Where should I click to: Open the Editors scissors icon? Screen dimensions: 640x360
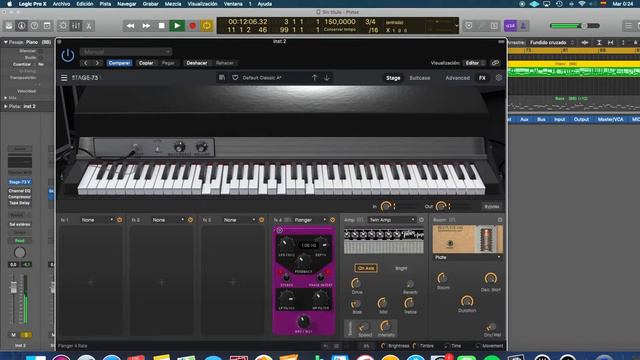point(89,26)
